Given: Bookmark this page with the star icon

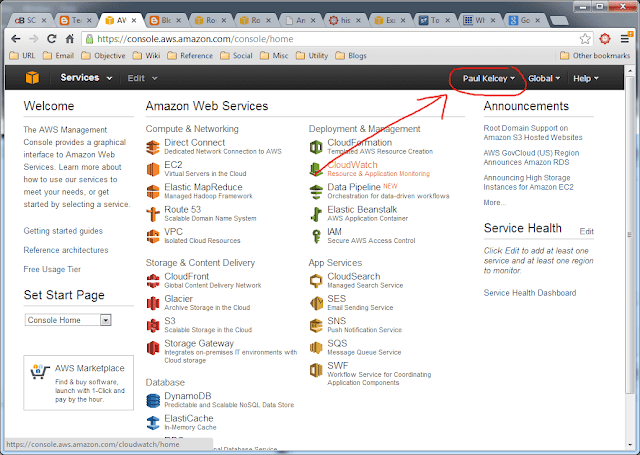Looking at the screenshot, I should pos(585,39).
